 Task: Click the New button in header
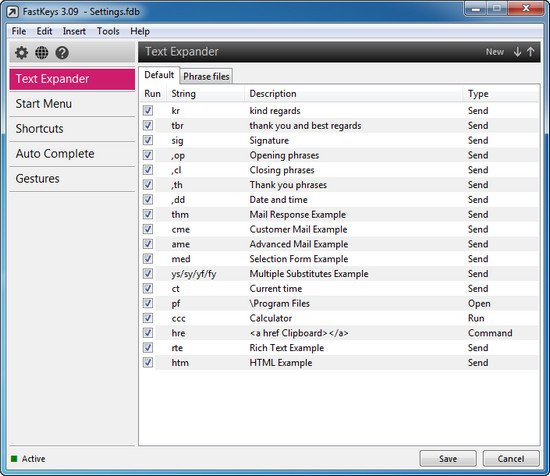point(495,52)
